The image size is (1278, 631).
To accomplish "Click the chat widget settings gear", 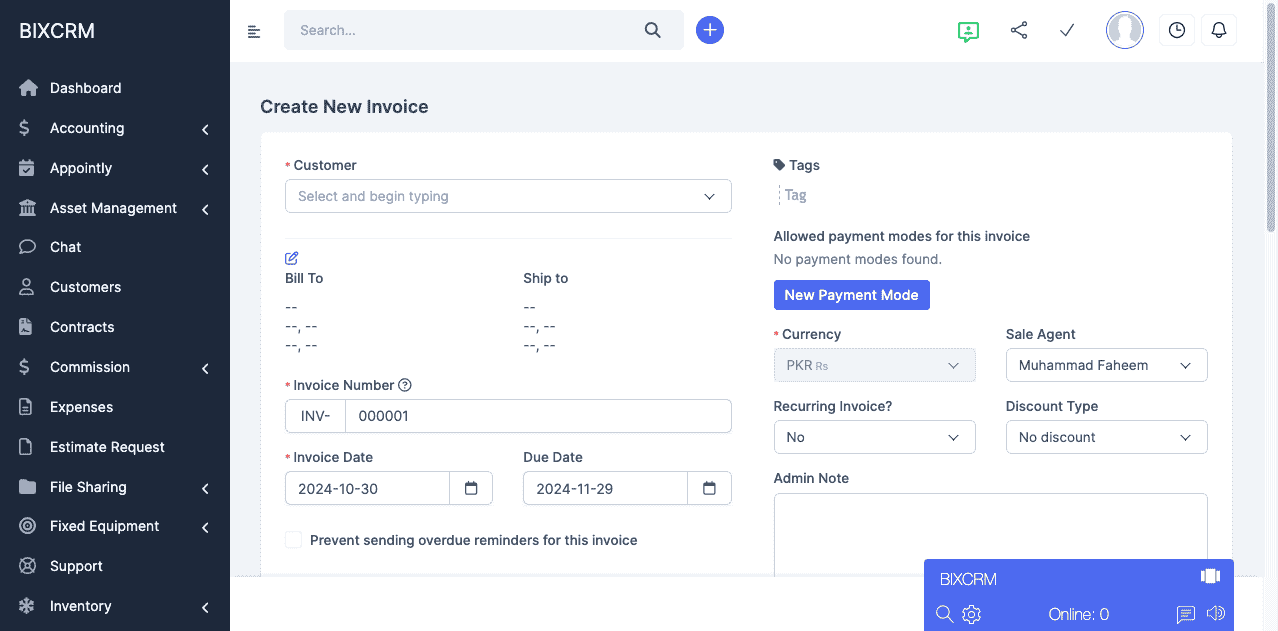I will 971,614.
